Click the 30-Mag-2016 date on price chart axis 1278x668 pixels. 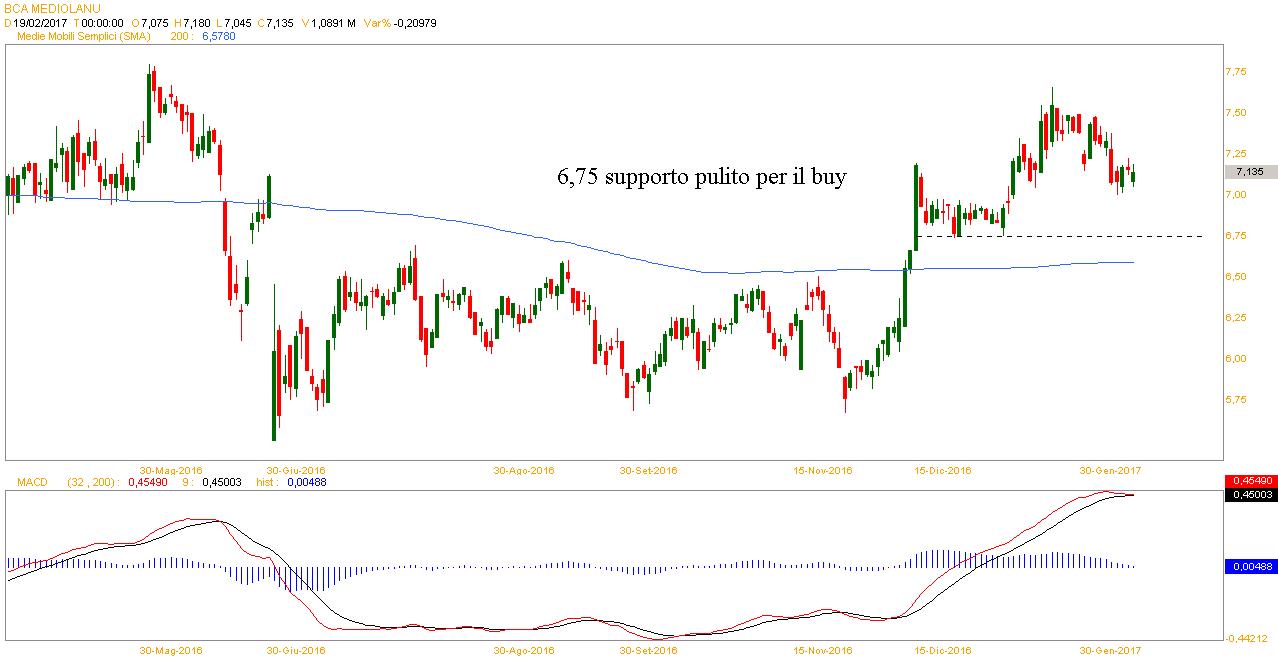pyautogui.click(x=171, y=469)
